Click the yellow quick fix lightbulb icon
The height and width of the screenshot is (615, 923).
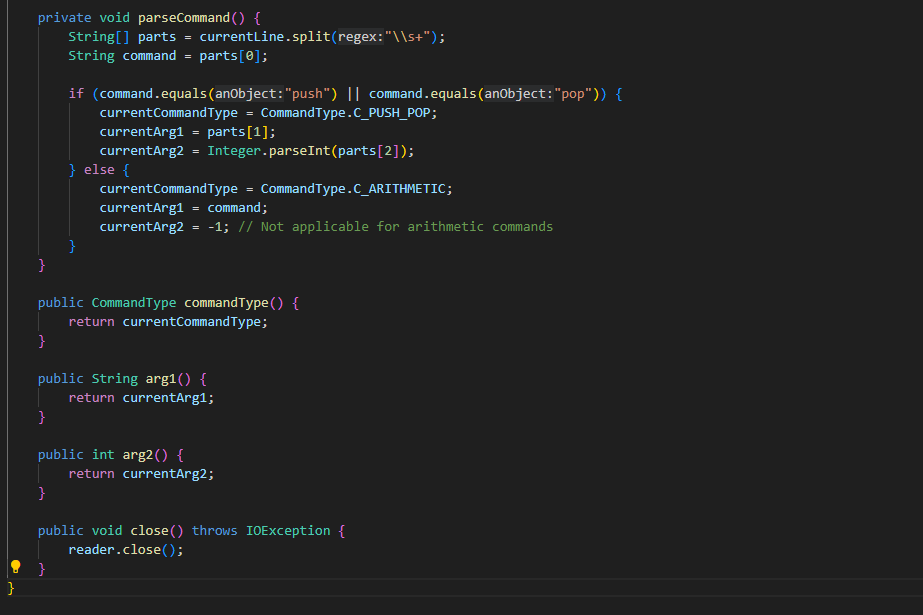[x=15, y=566]
